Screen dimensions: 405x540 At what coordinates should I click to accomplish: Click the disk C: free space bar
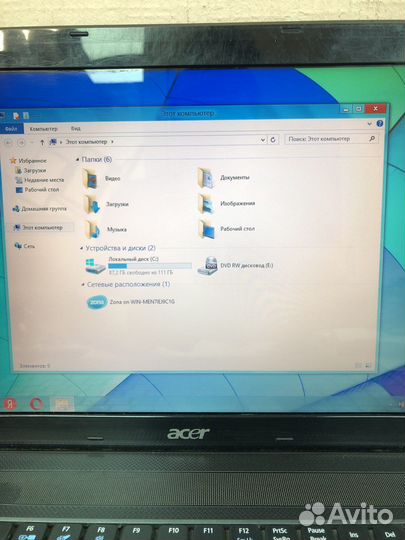coord(150,266)
